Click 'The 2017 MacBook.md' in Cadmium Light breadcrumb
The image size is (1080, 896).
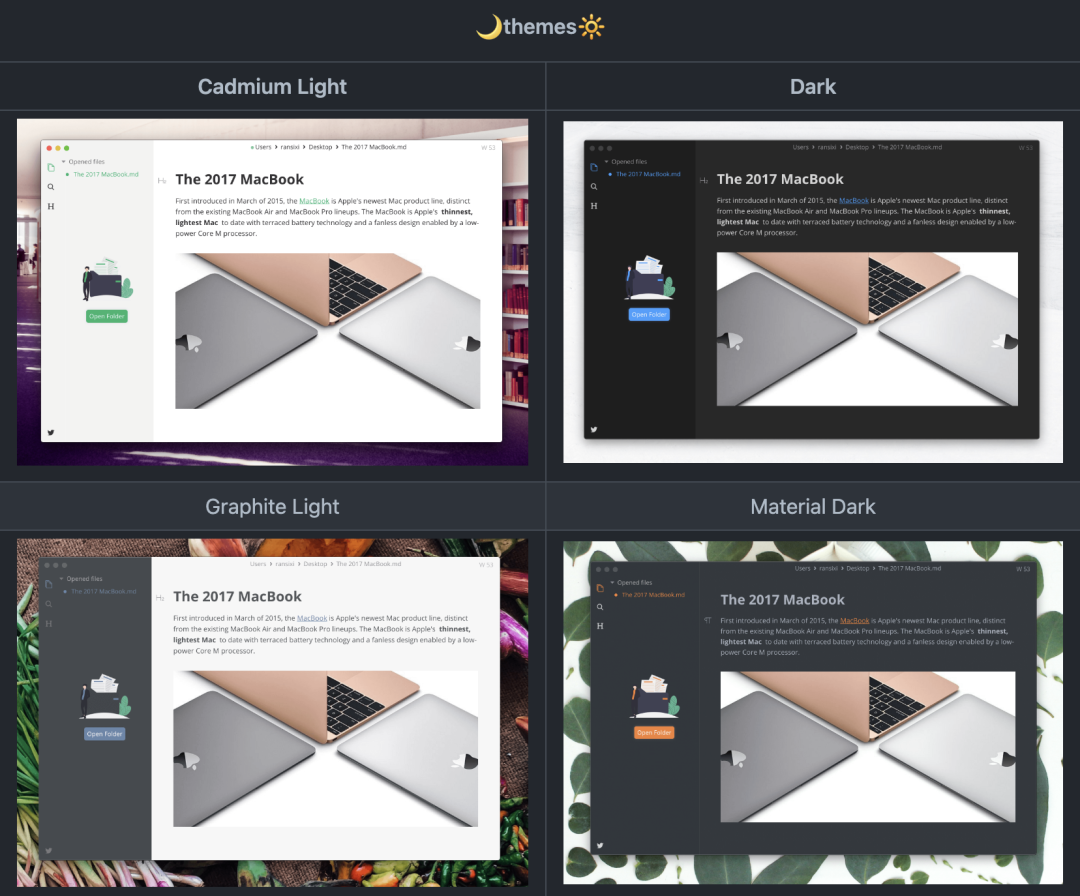(x=374, y=147)
